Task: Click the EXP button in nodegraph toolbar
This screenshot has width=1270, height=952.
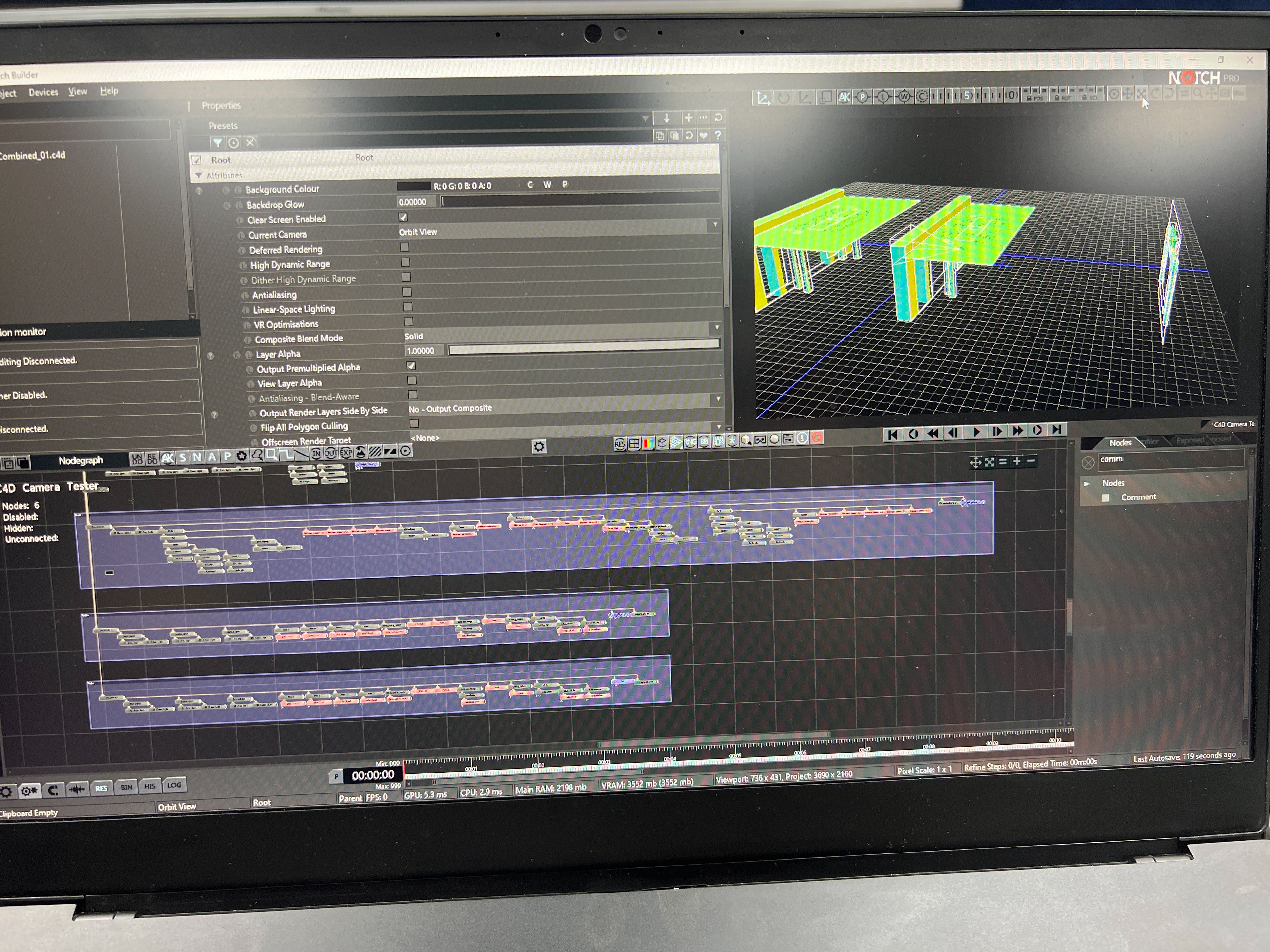Action: [x=346, y=453]
